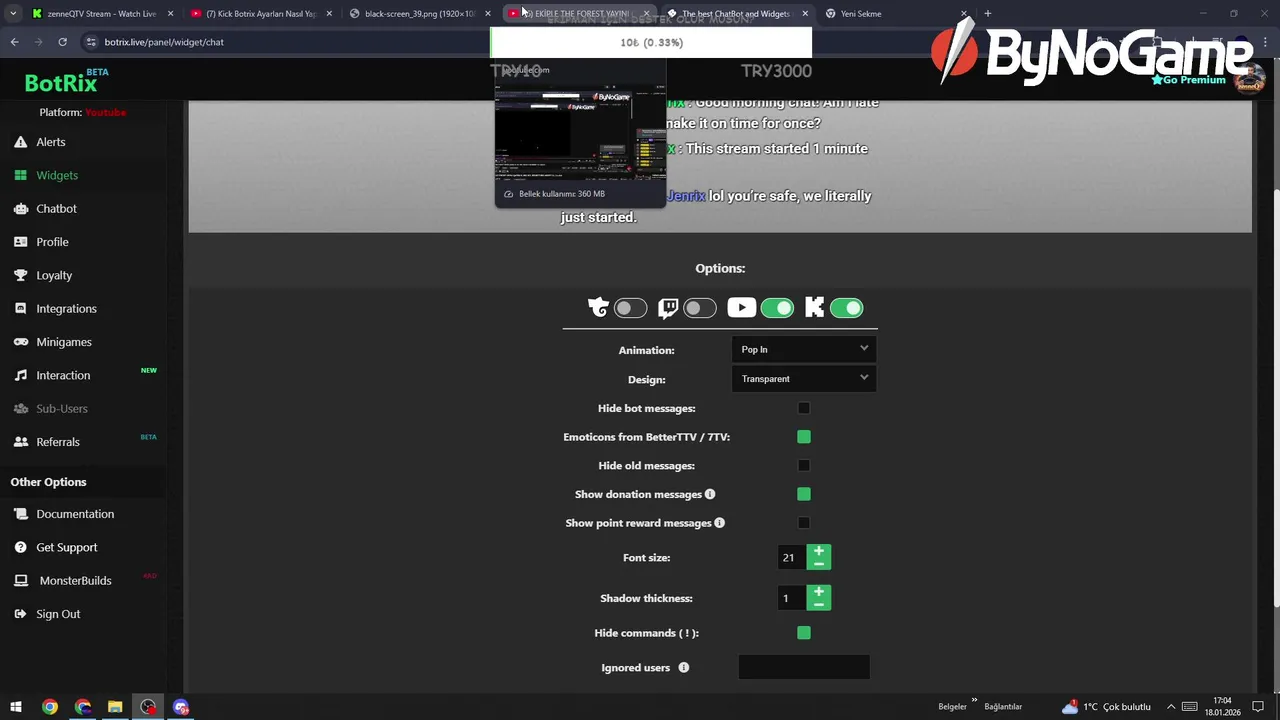Click the MonsterBuilds computer icon
The width and height of the screenshot is (1280, 720).
(20, 580)
